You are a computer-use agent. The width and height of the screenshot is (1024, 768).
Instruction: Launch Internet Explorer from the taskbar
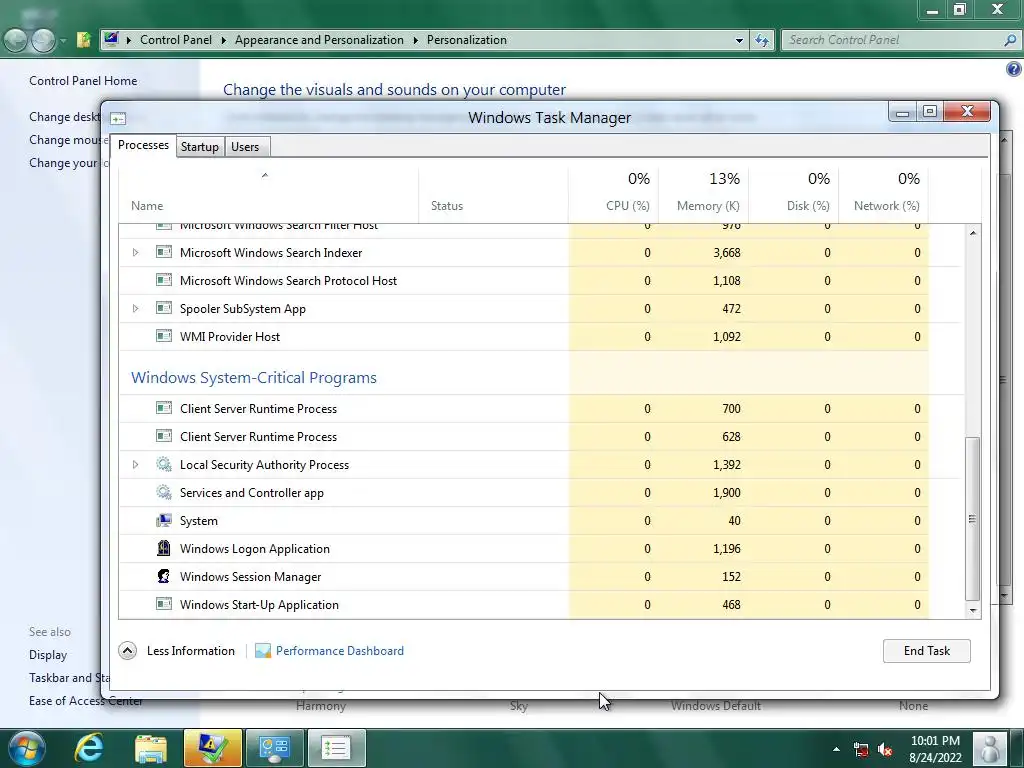coord(89,748)
